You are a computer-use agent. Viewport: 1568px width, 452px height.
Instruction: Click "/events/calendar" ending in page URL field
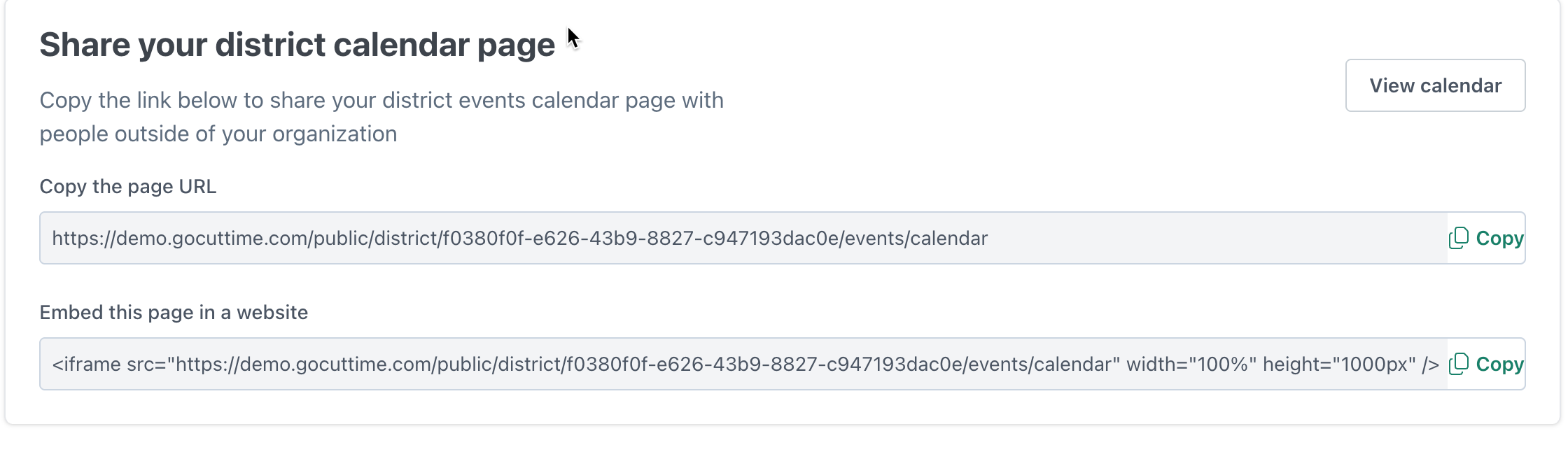pos(913,239)
